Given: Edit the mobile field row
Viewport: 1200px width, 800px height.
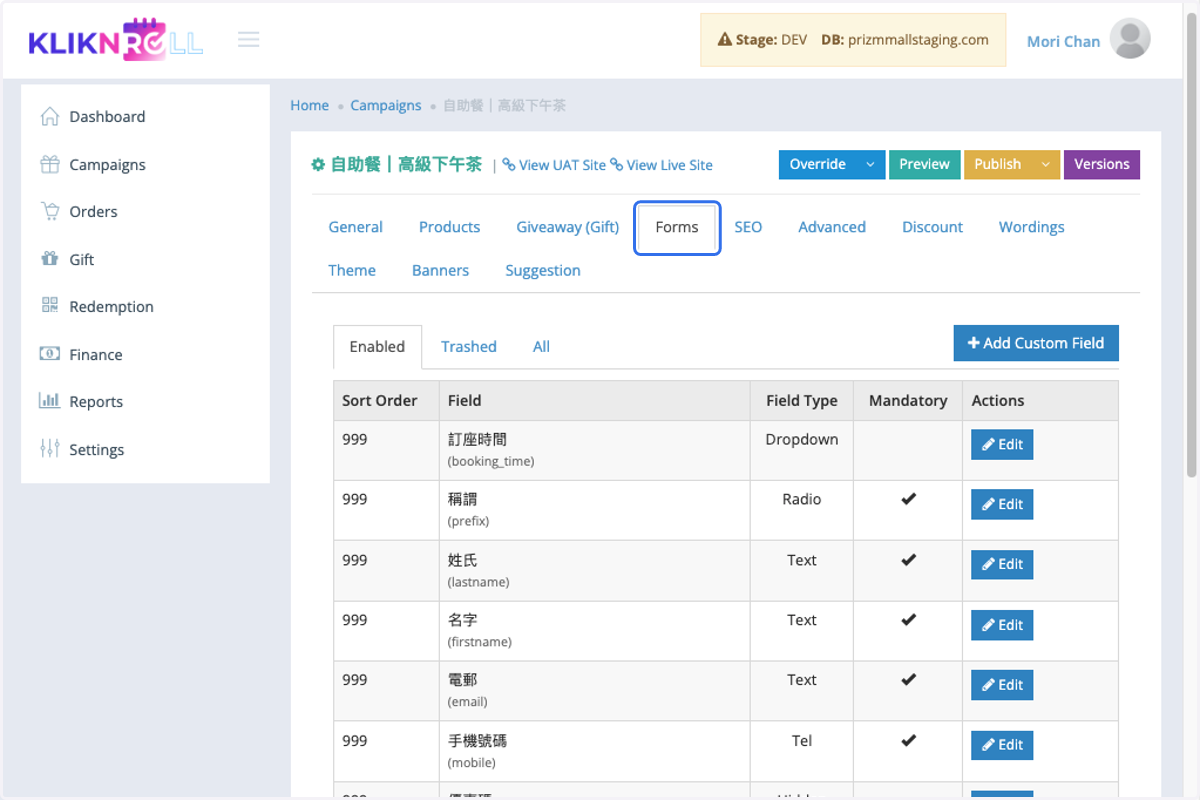Looking at the screenshot, I should [1002, 745].
